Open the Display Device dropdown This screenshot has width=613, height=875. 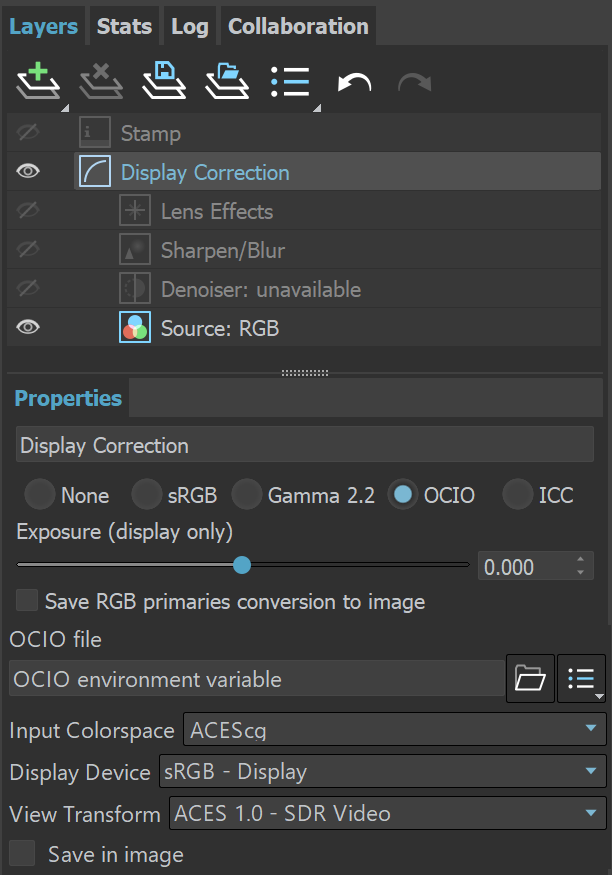pos(382,772)
